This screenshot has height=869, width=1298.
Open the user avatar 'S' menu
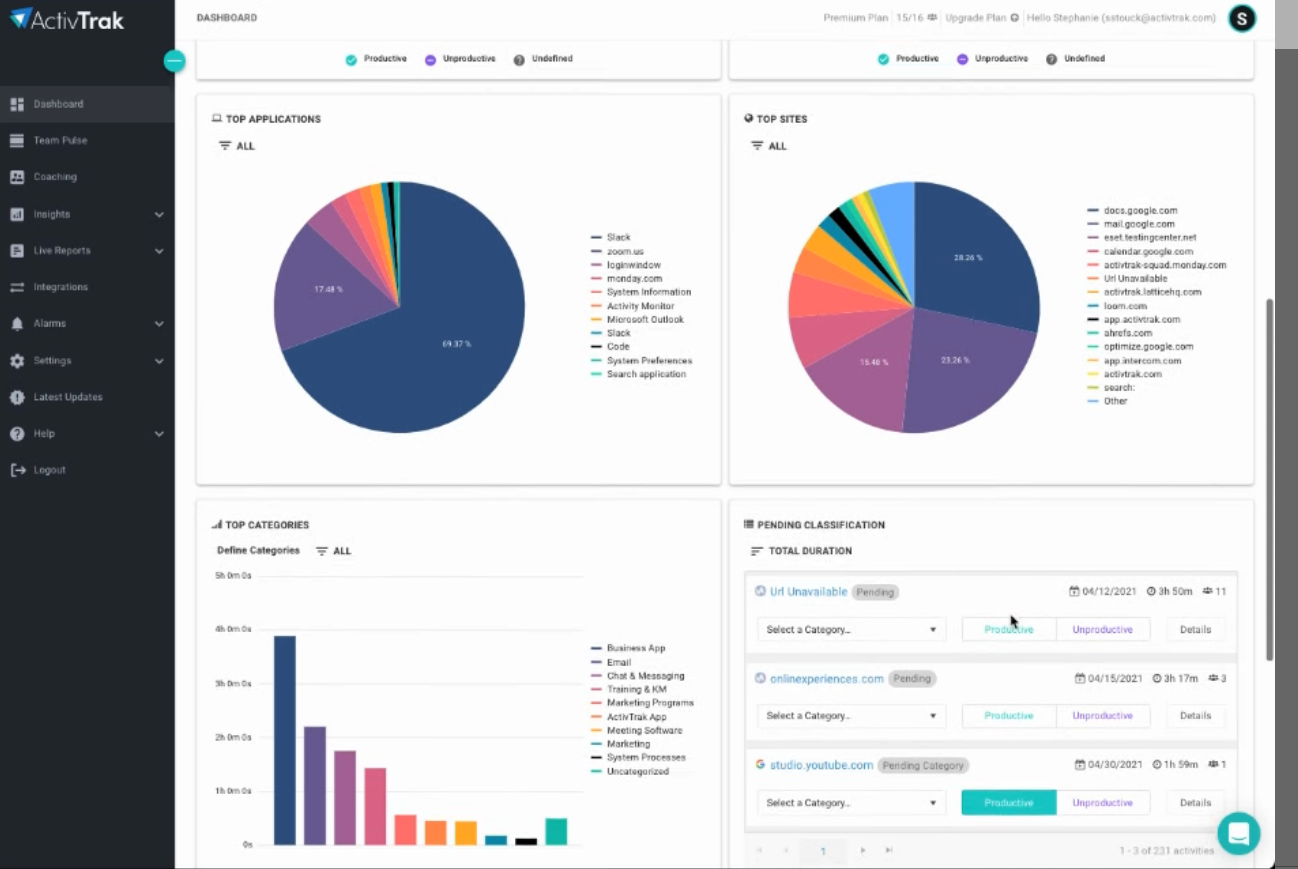coord(1241,18)
